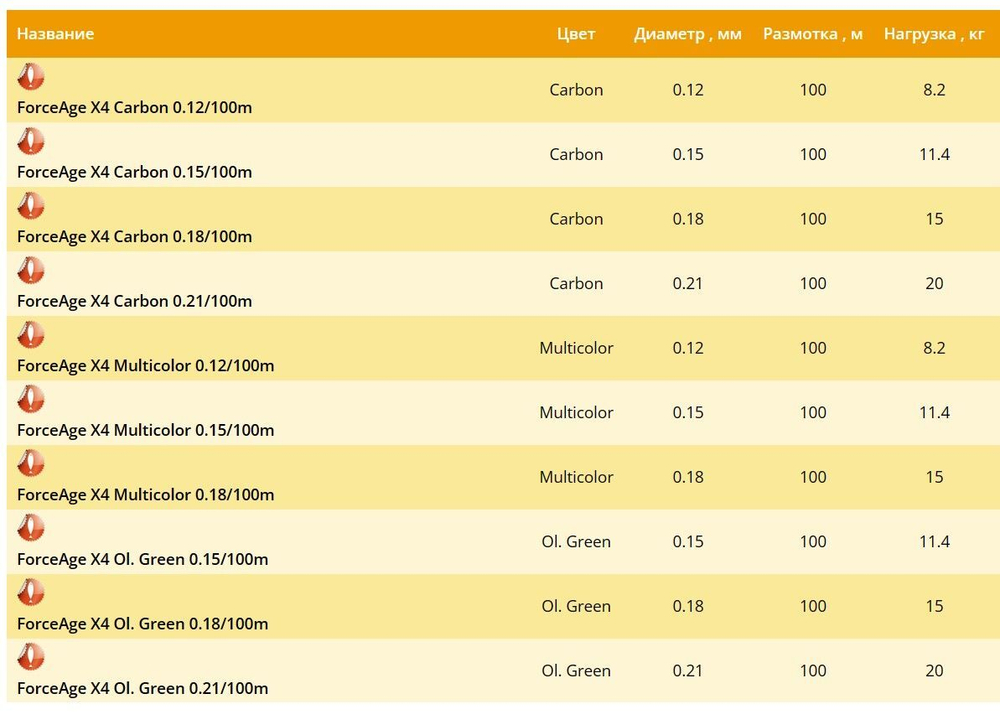Screen dimensions: 1000x714
Task: Click the Цвет column header
Action: (576, 34)
